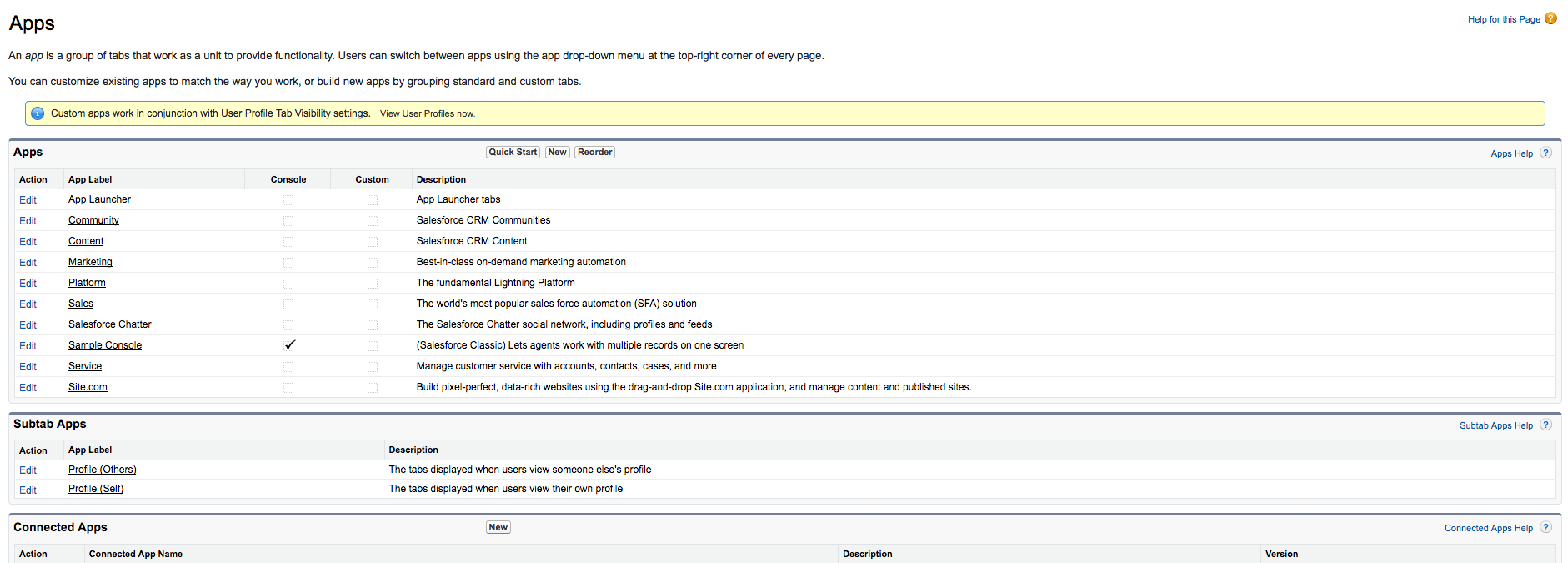Edit the Platform app
Screen dimensions: 1568x563
click(28, 284)
